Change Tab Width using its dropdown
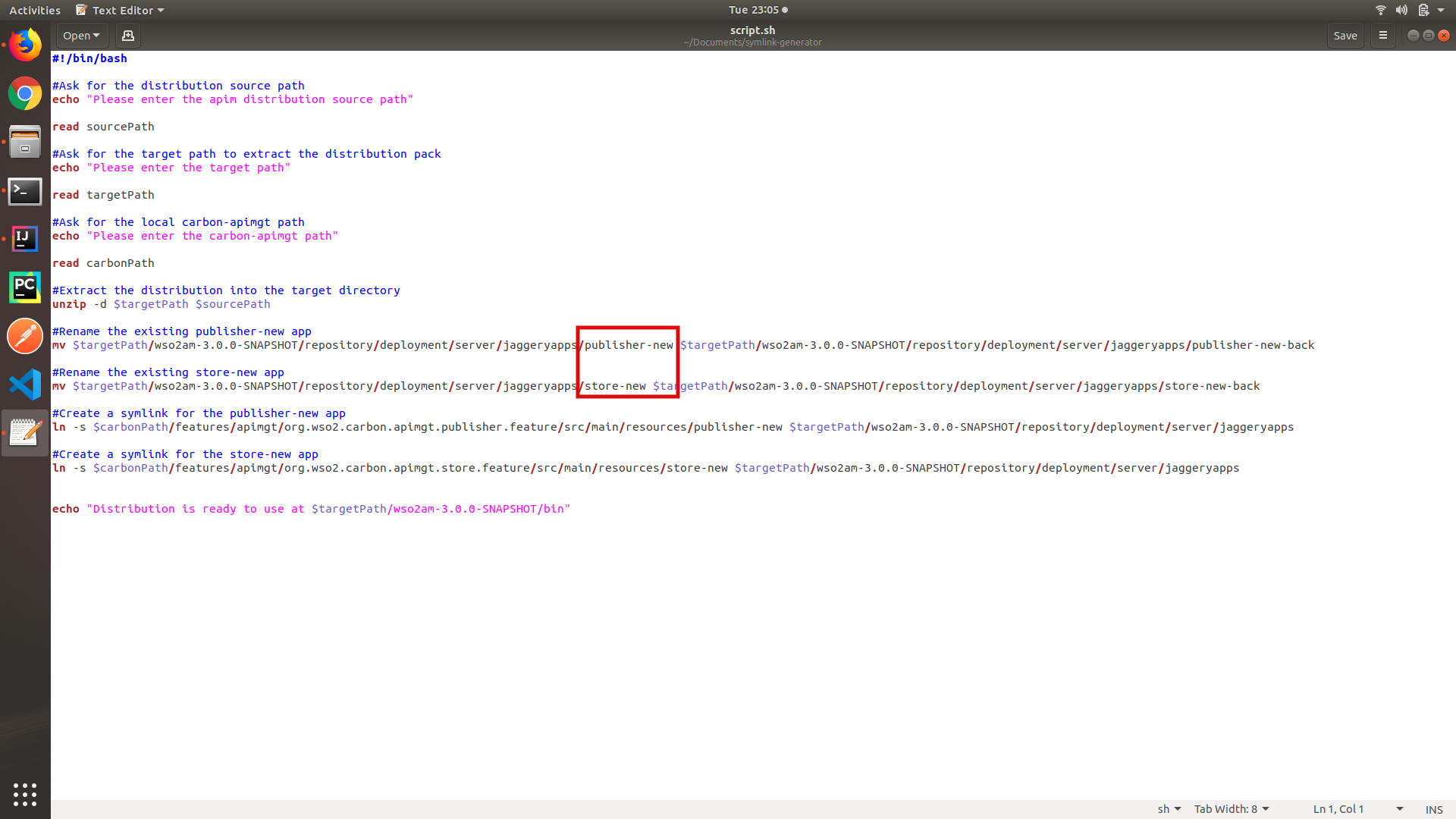 (x=1231, y=808)
